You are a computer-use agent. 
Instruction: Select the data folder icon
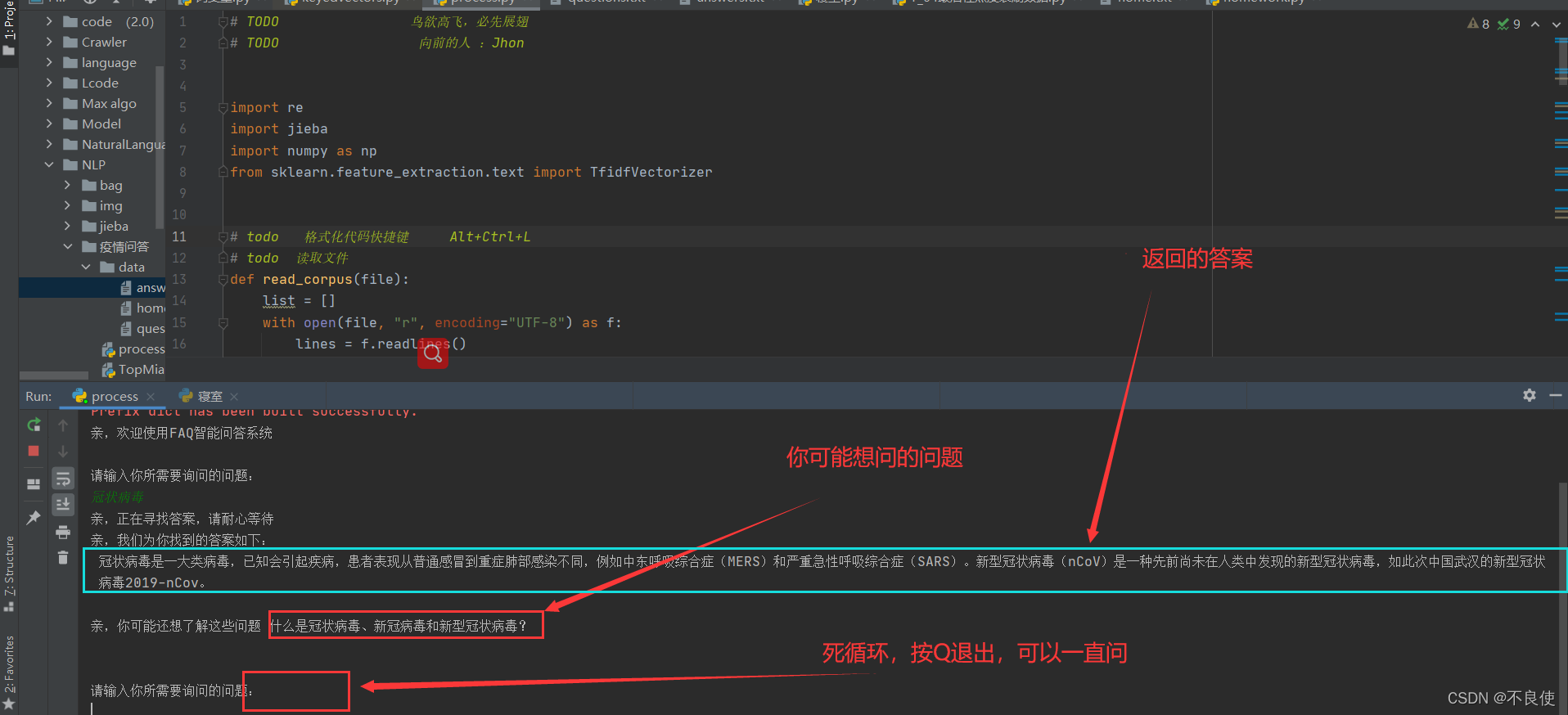click(x=107, y=267)
